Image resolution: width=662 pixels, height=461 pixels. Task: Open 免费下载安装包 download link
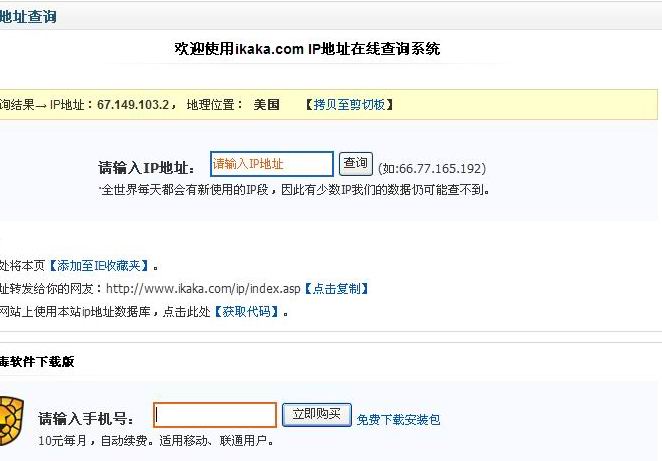[x=398, y=420]
